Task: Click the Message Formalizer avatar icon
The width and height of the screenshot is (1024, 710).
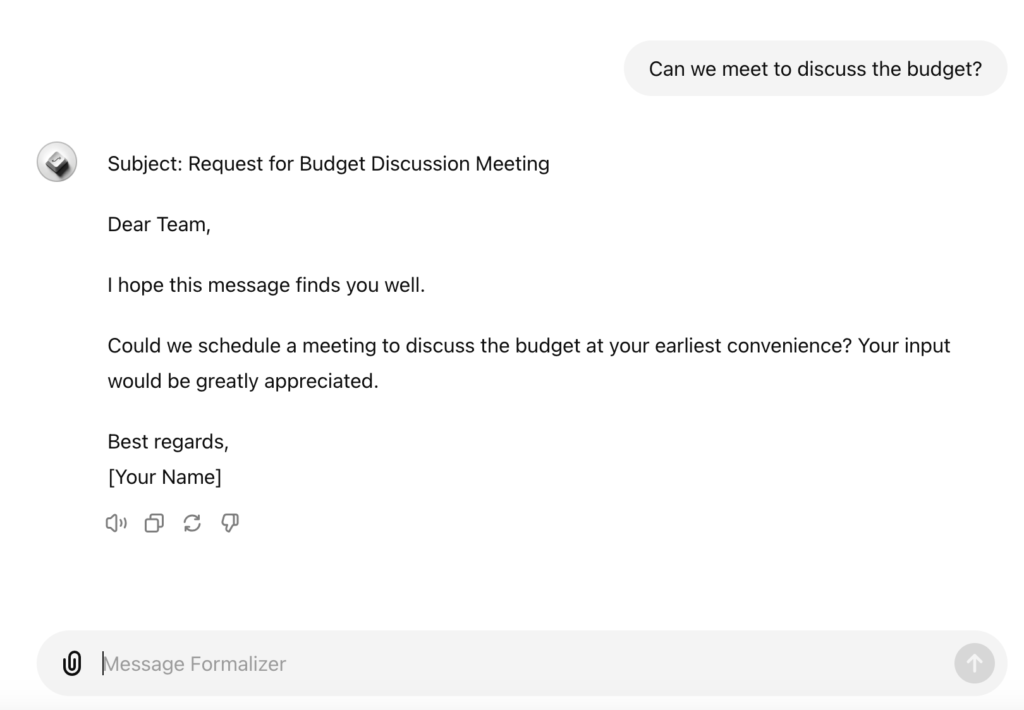Action: point(57,162)
